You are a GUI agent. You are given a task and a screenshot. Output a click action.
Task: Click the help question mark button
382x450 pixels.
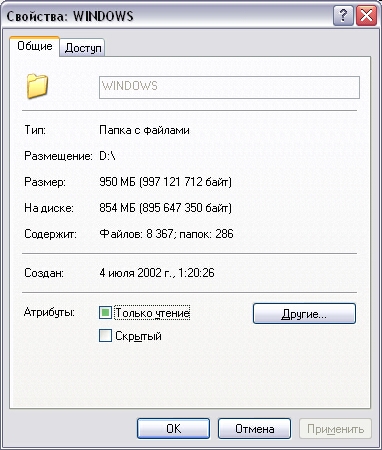coord(343,16)
